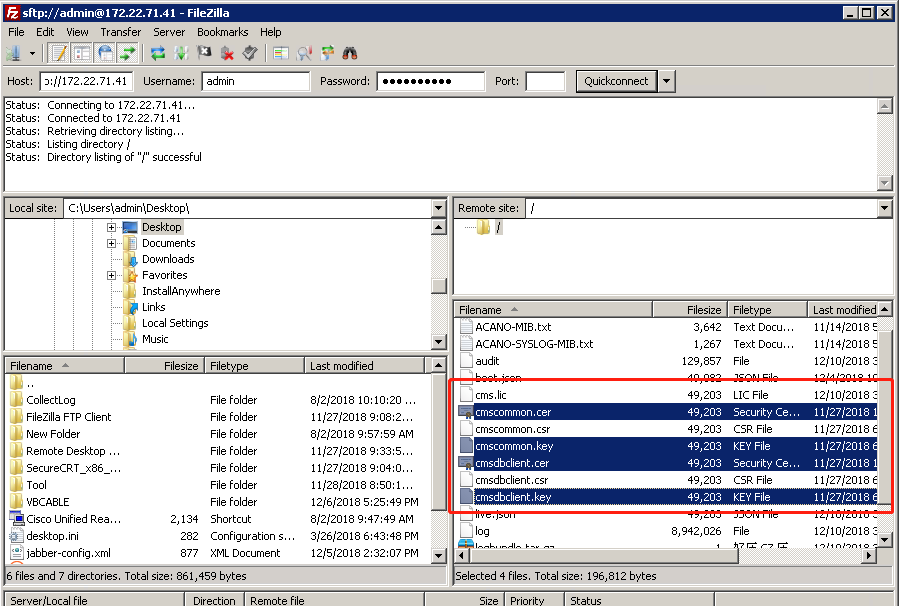
Task: Select cmsdbclient.key in remote list
Action: coord(667,497)
